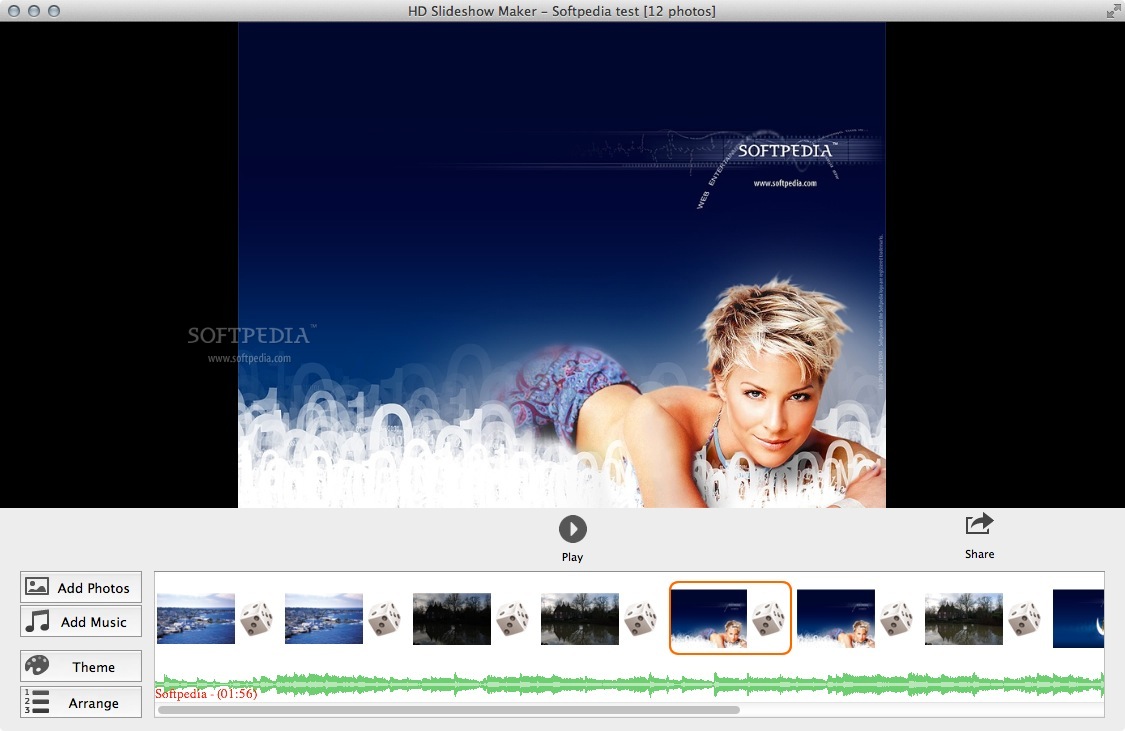The image size is (1125, 731).
Task: Open the Arrange list button
Action: [81, 702]
